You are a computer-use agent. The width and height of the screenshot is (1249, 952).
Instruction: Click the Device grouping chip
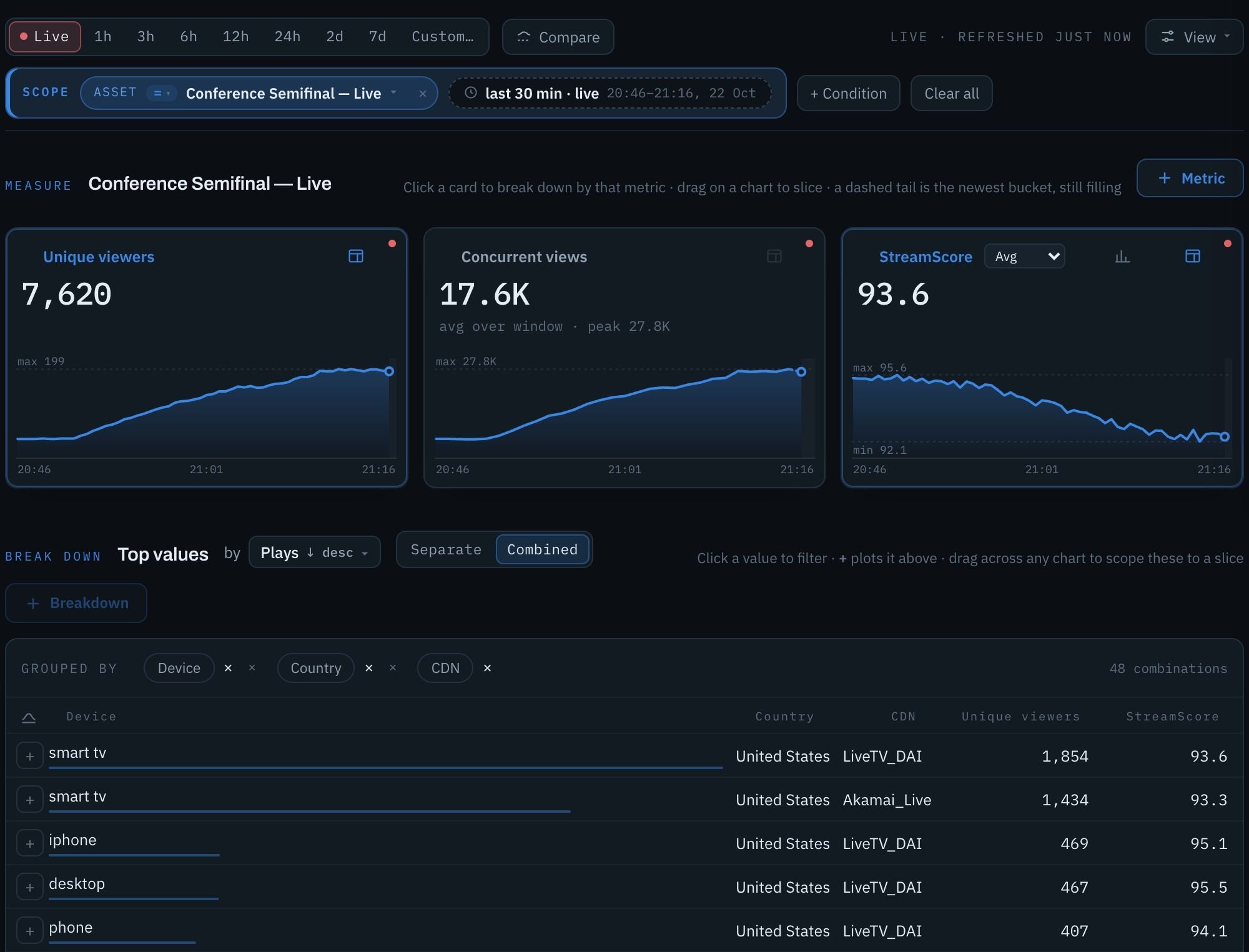click(x=179, y=668)
